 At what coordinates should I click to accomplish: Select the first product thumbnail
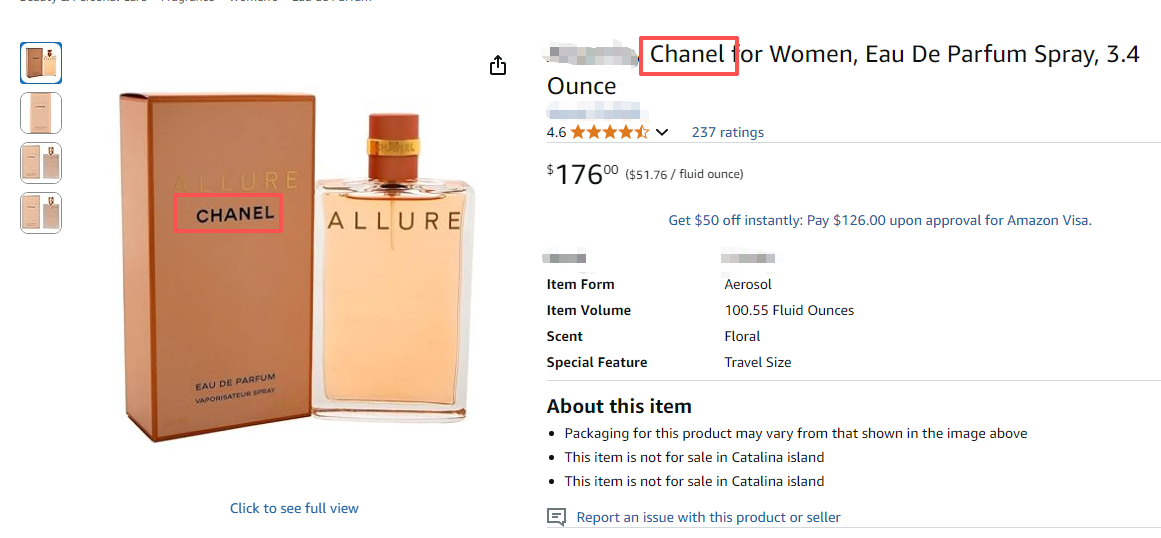tap(41, 63)
